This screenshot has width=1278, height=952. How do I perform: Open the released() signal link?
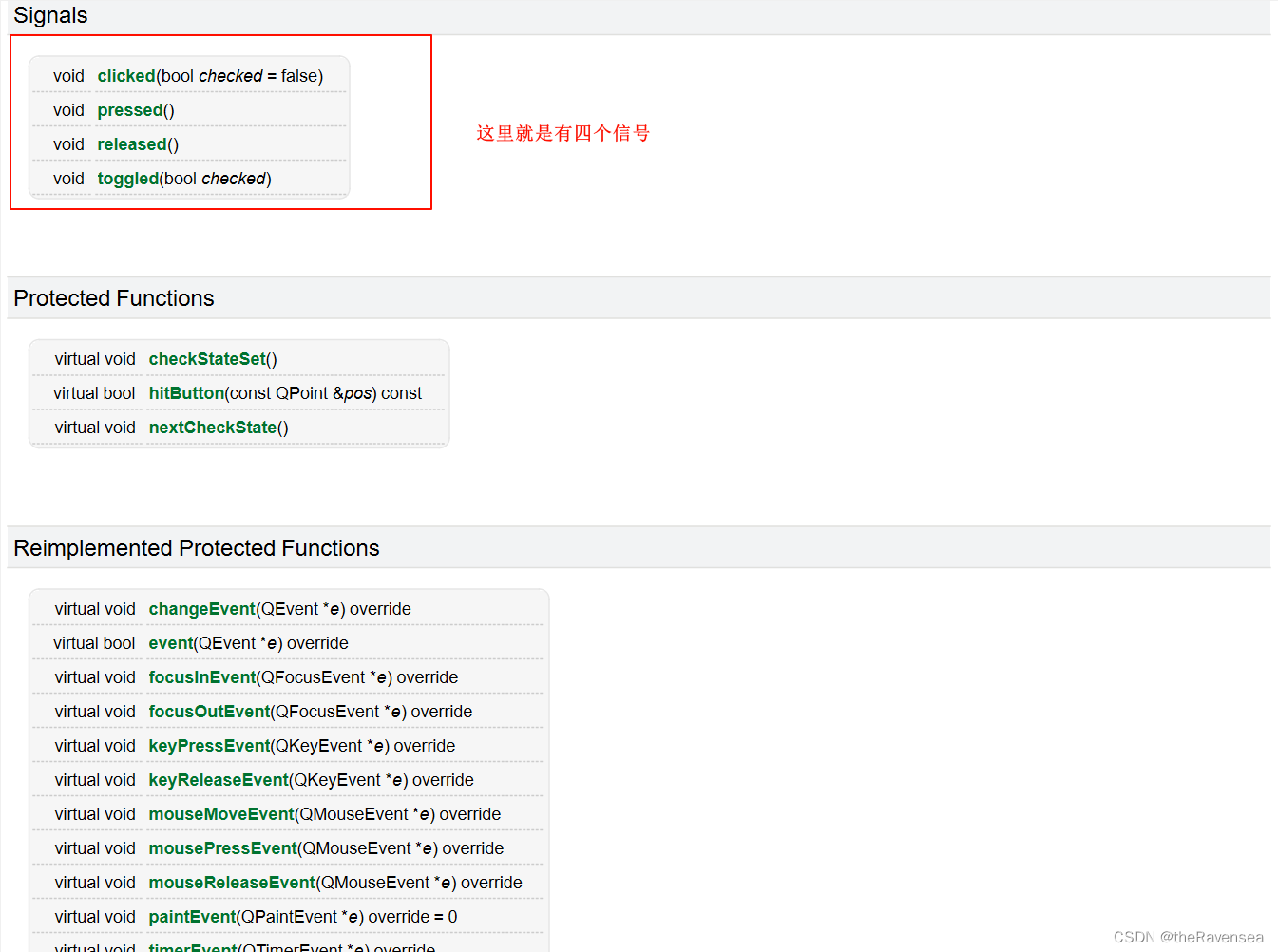click(x=132, y=144)
